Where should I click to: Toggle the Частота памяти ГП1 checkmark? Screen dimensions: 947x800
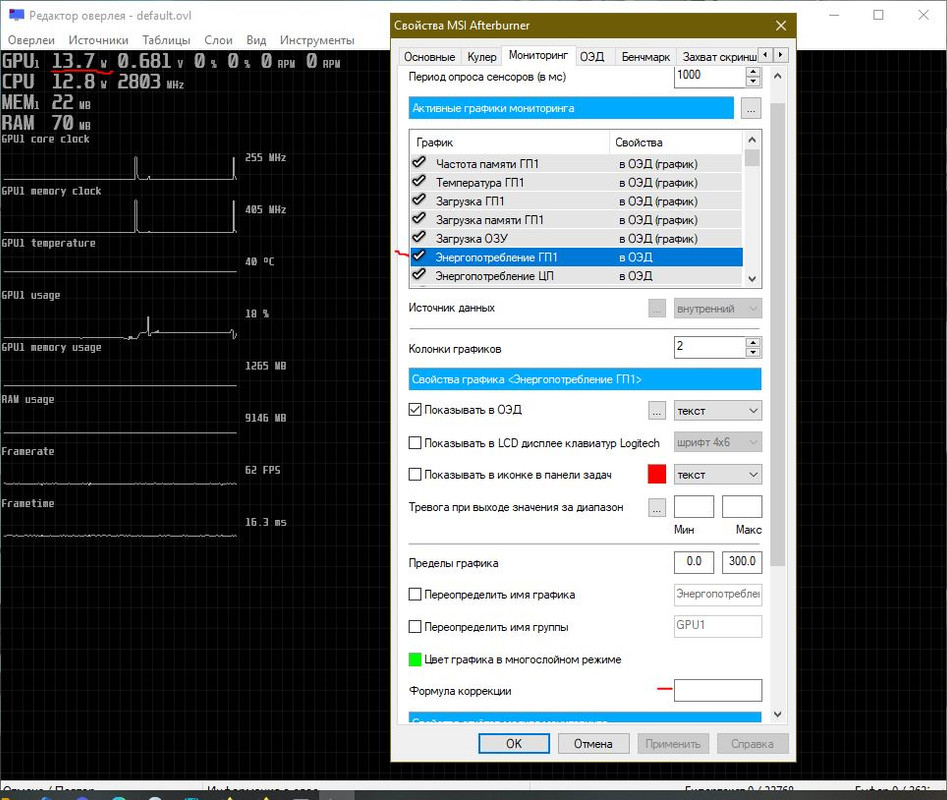(419, 162)
